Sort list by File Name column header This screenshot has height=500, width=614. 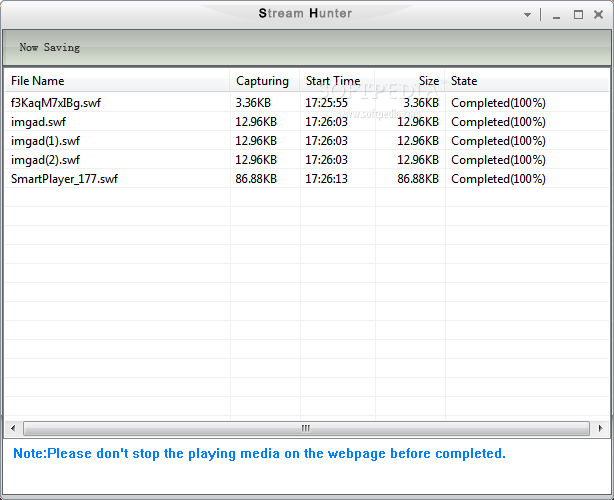tap(117, 81)
